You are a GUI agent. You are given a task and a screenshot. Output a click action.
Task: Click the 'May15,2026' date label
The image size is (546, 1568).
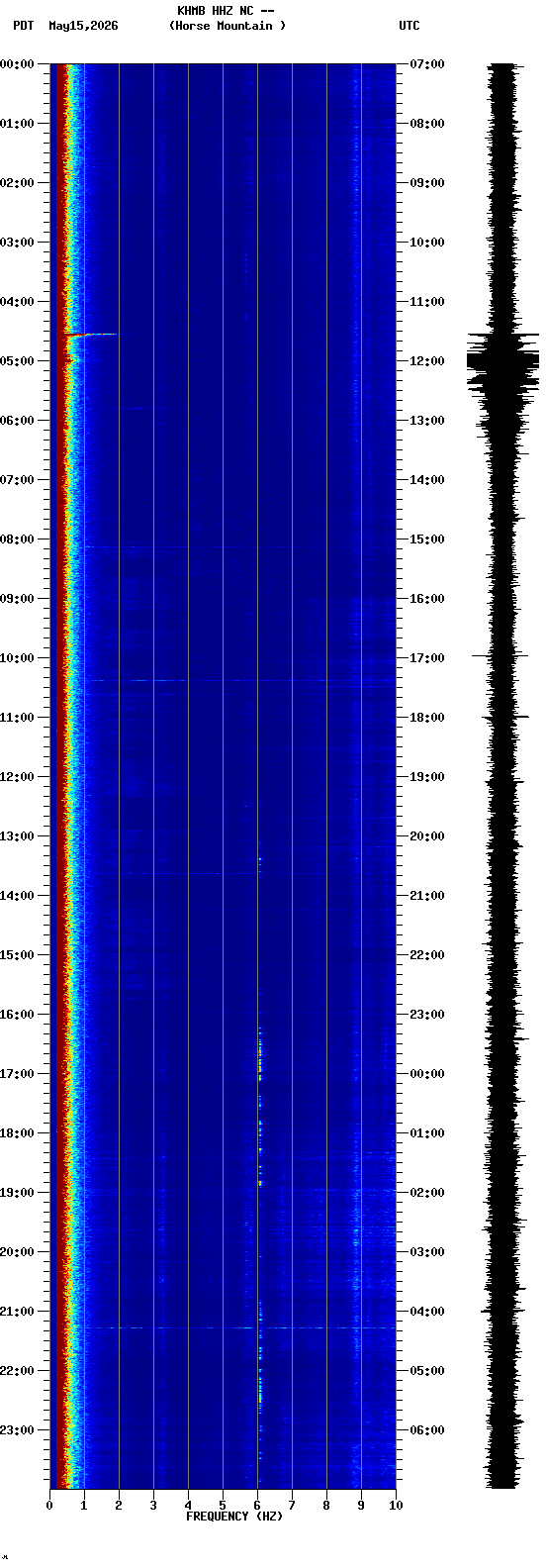83,26
